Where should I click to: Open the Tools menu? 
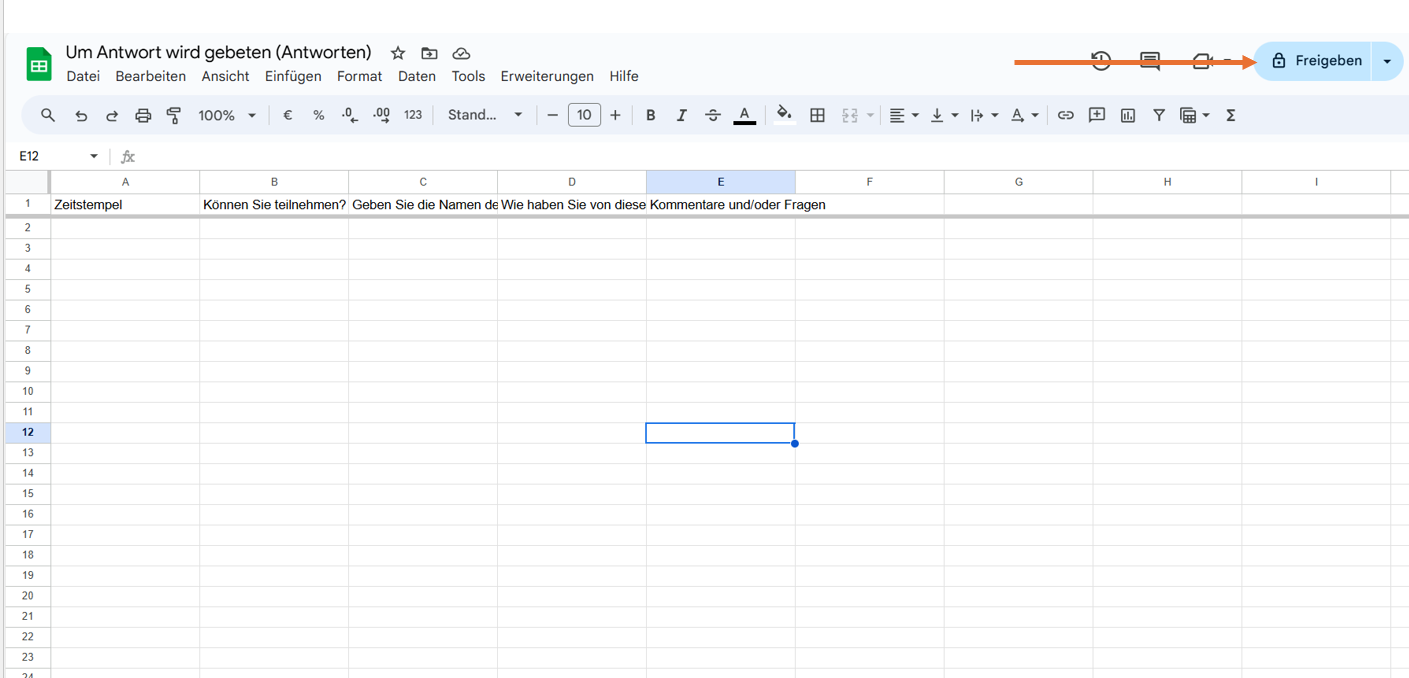(x=468, y=76)
